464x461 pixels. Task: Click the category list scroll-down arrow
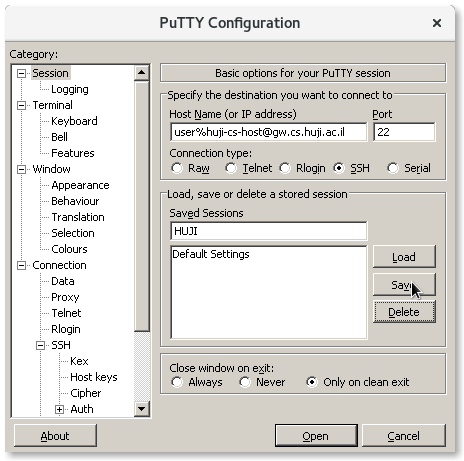[x=142, y=409]
